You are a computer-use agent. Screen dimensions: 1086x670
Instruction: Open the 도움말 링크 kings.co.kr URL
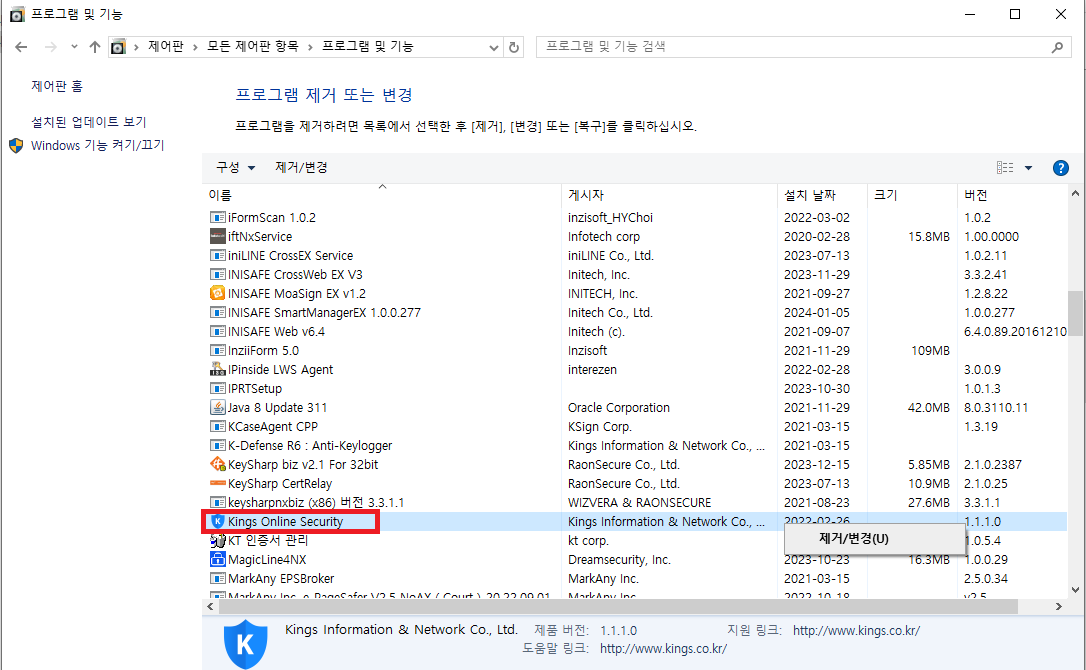click(663, 649)
